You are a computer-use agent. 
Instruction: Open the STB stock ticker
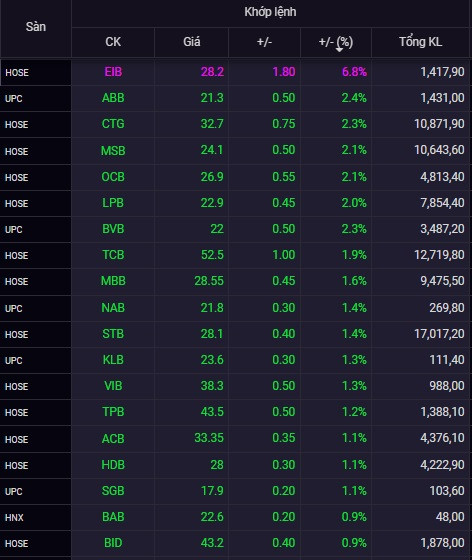point(113,334)
